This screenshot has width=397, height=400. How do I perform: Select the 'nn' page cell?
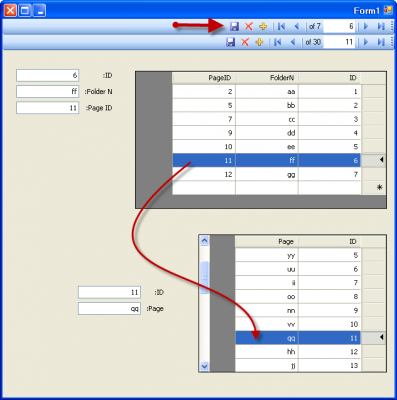point(267,311)
